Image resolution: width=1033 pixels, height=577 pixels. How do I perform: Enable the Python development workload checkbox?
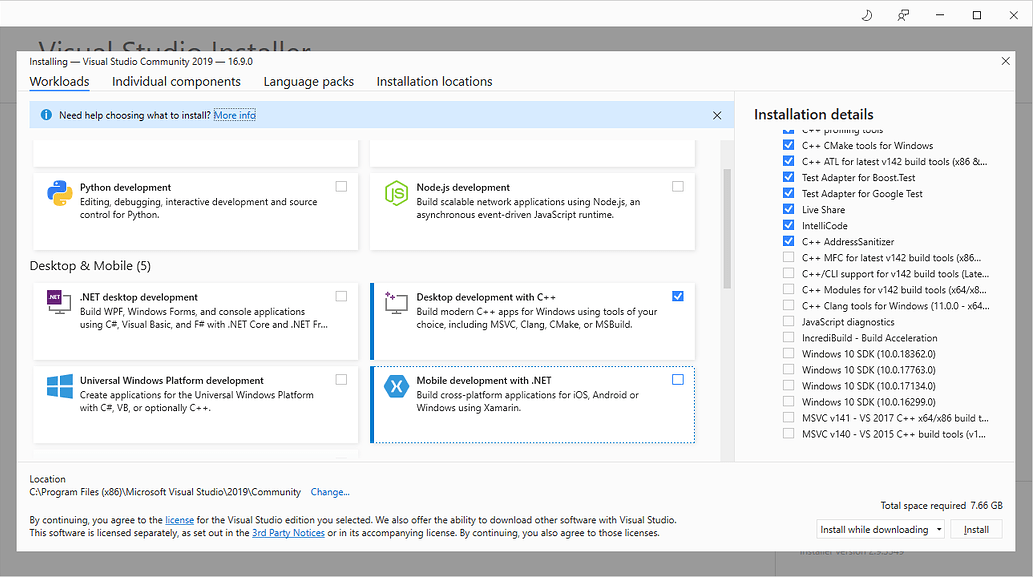pyautogui.click(x=342, y=186)
